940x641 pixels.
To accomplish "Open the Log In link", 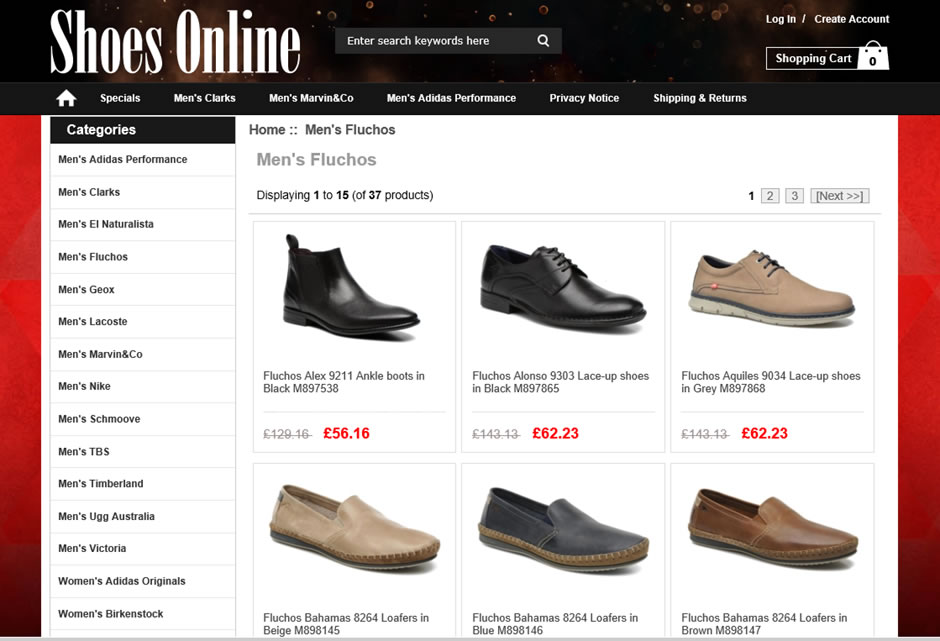I will pyautogui.click(x=780, y=19).
